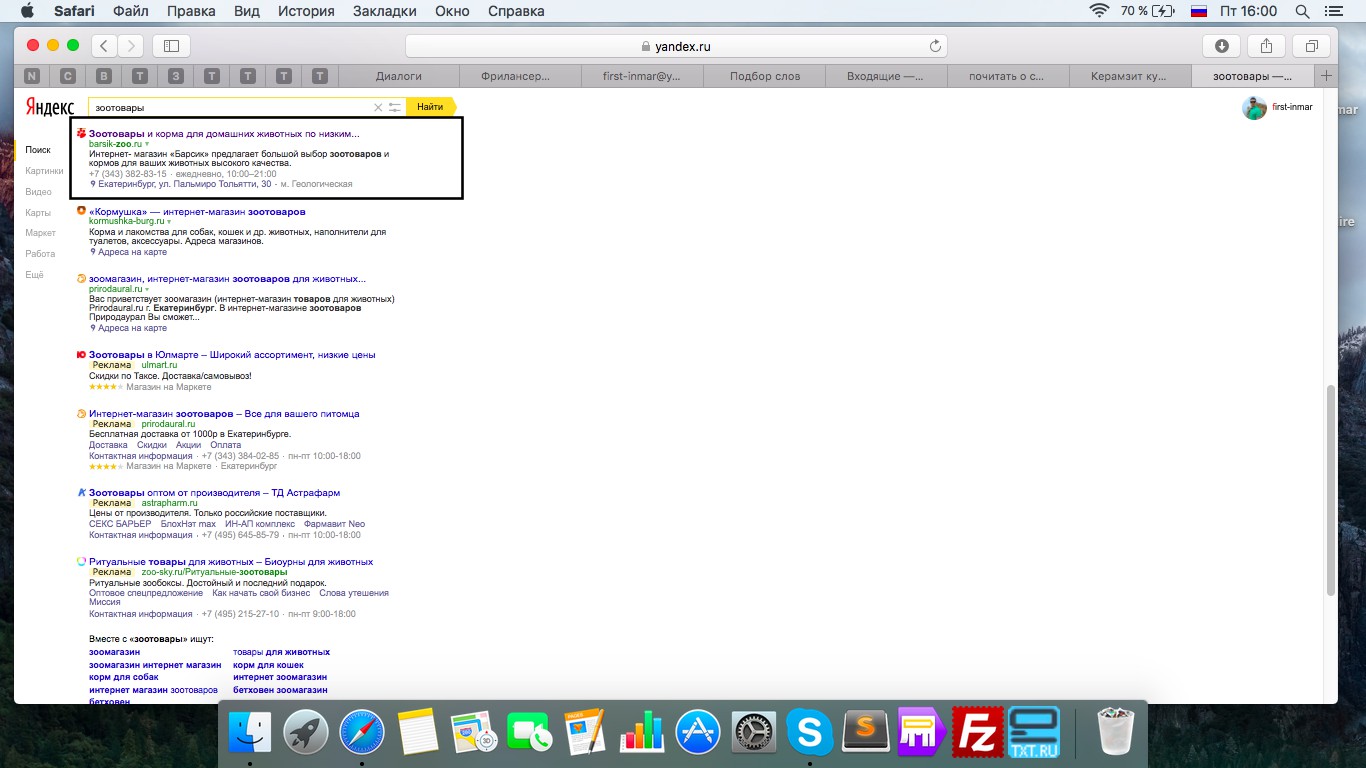Launch FileZilla from the Dock
The image size is (1366, 768).
click(977, 733)
